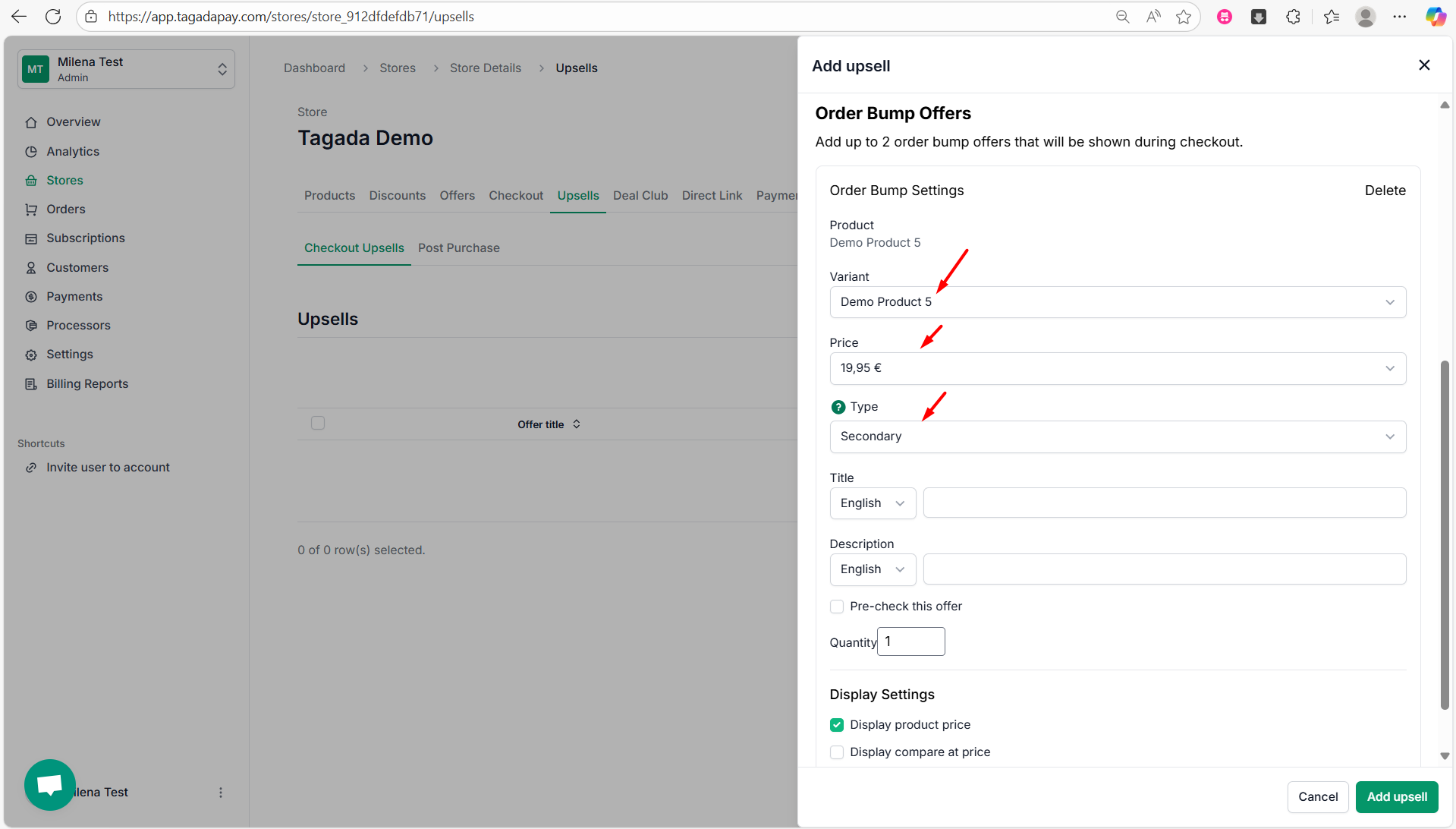Open the chat support bubble
The width and height of the screenshot is (1456, 829).
pos(50,784)
